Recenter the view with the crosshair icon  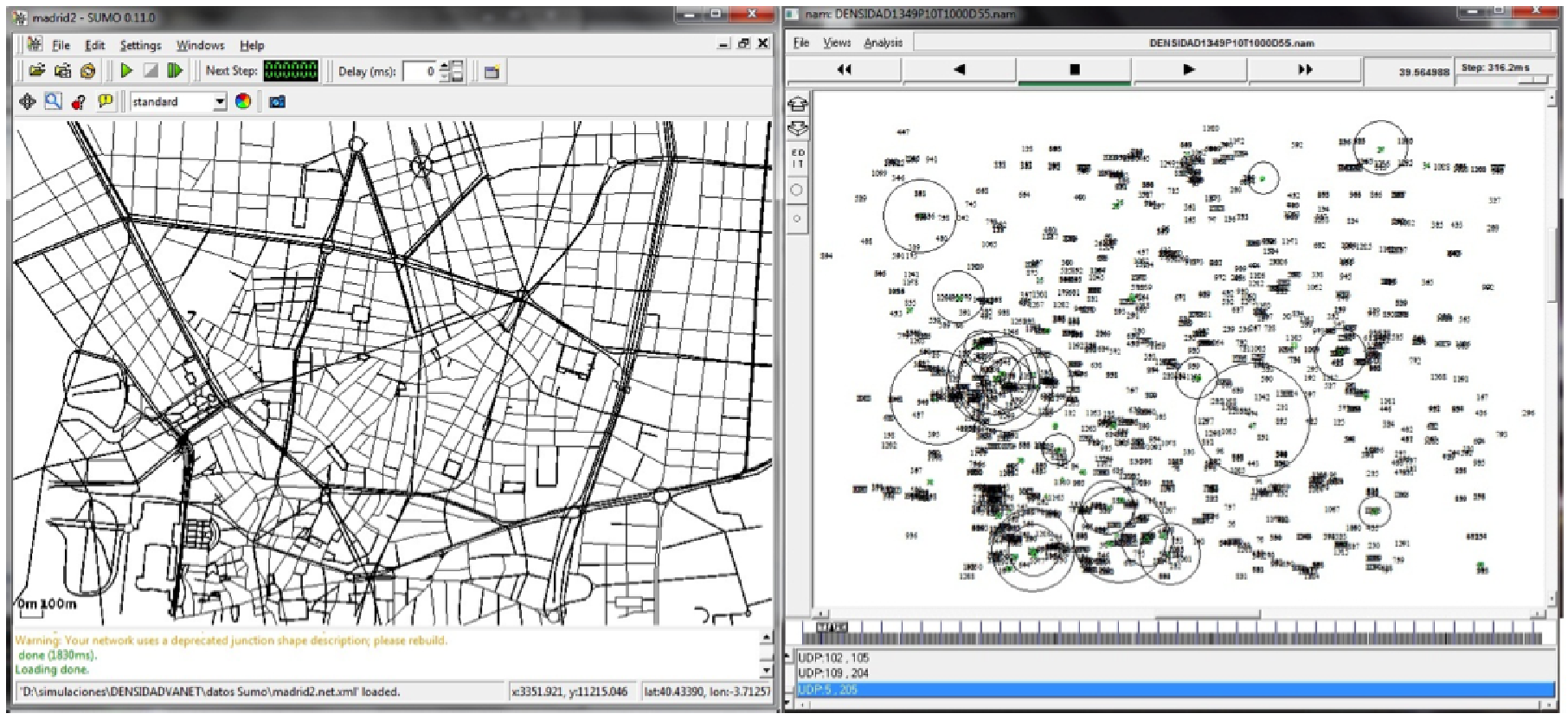pos(28,101)
